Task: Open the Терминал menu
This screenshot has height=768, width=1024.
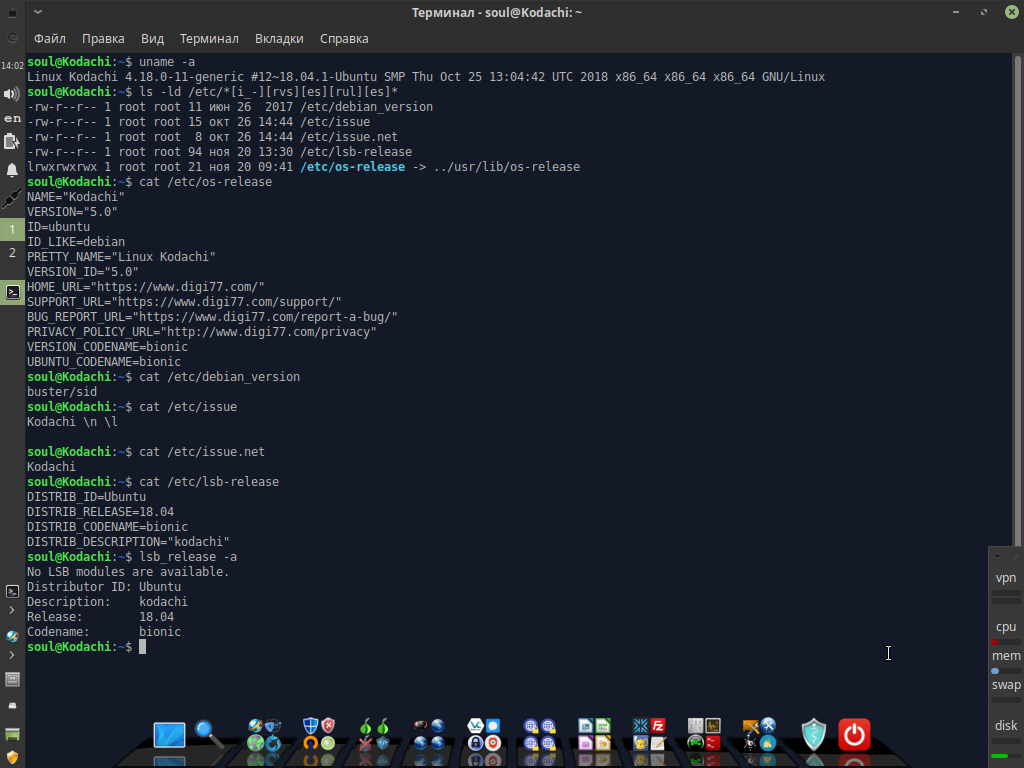Action: [x=209, y=39]
